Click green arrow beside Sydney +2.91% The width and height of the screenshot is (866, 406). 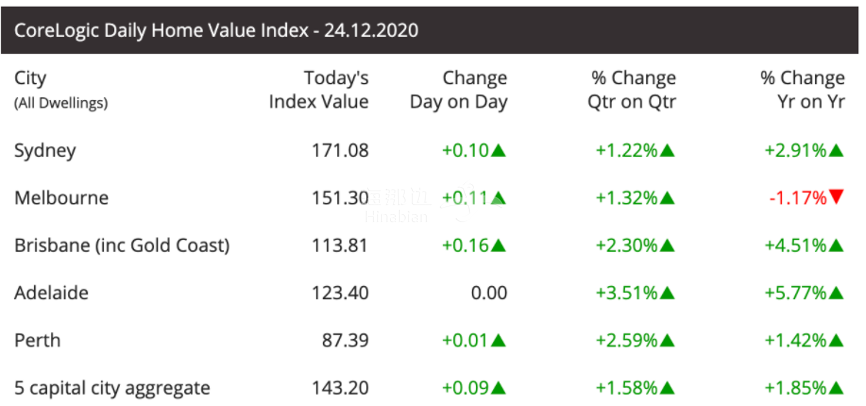tap(836, 150)
